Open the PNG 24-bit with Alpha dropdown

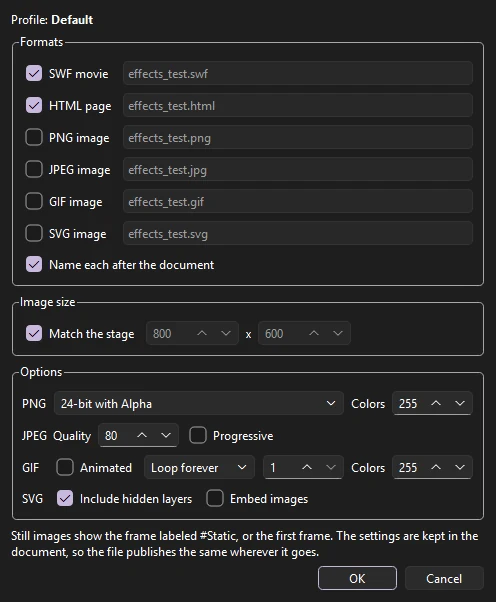pyautogui.click(x=199, y=404)
